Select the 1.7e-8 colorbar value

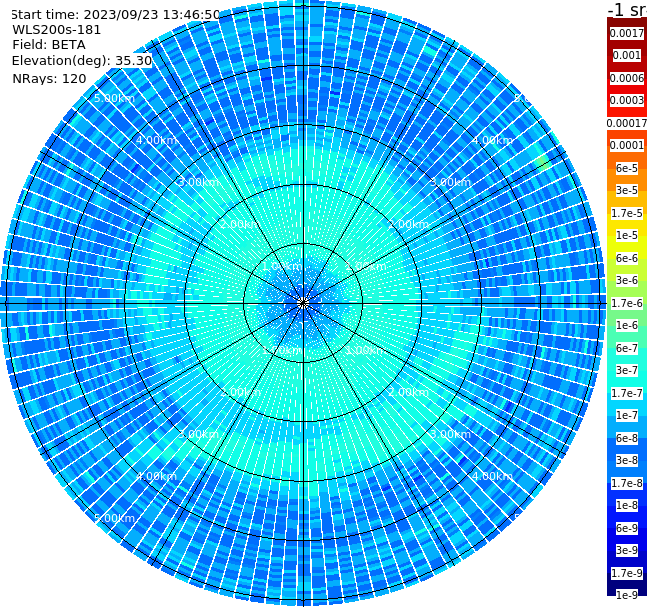(627, 483)
